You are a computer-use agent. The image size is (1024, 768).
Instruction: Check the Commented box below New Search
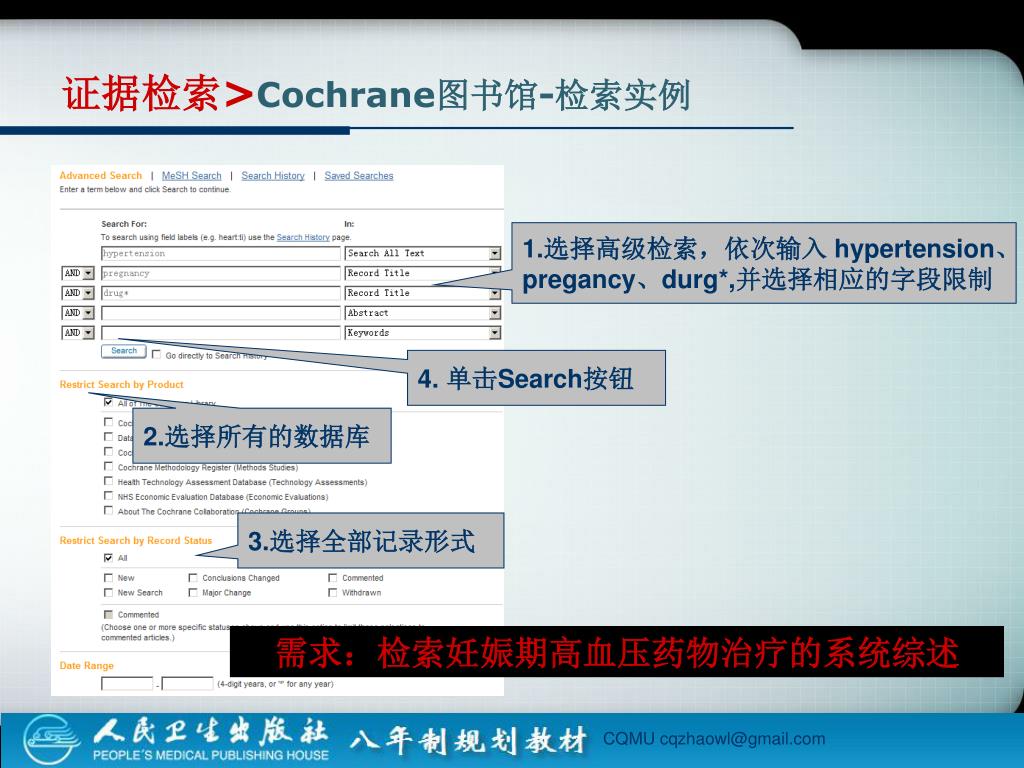(108, 615)
